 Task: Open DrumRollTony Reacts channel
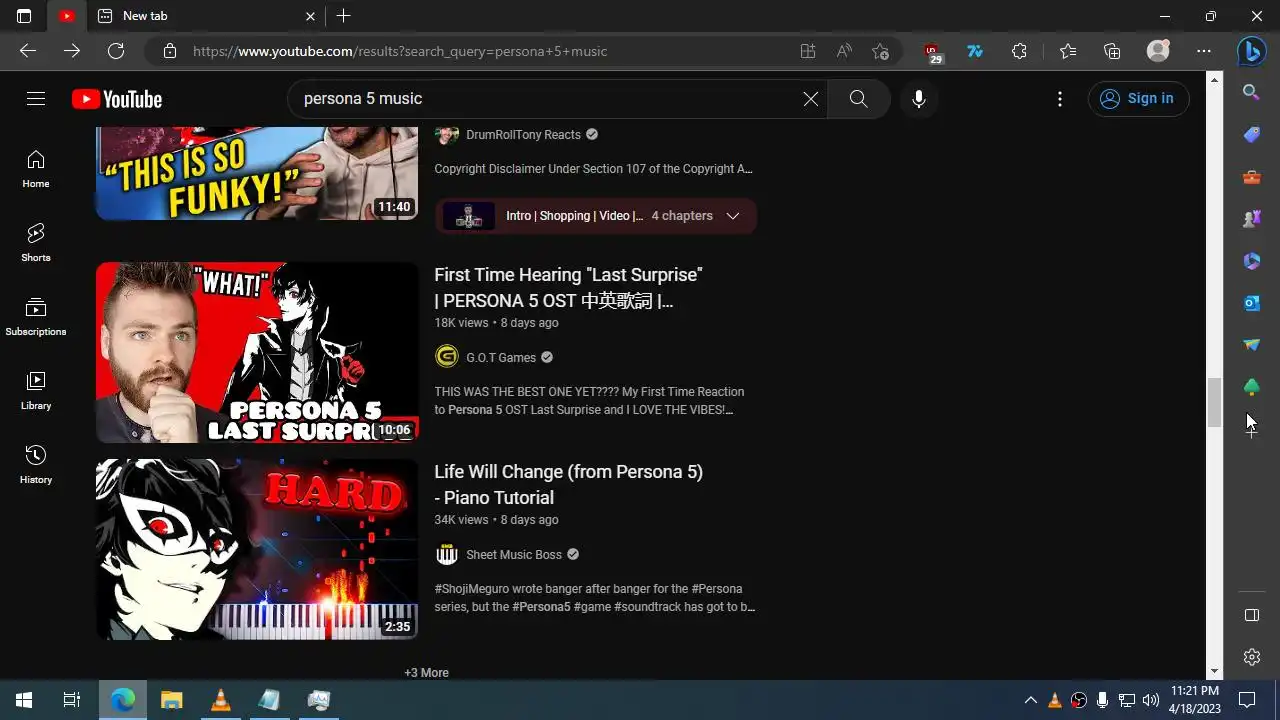pos(523,135)
